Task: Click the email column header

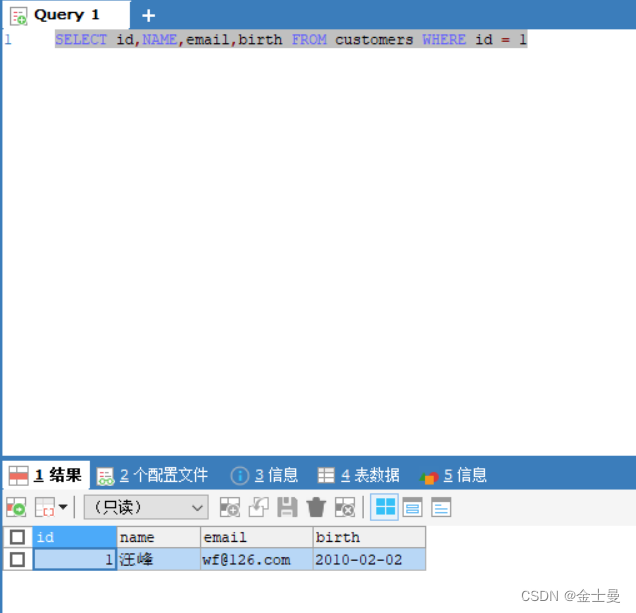Action: (x=257, y=537)
